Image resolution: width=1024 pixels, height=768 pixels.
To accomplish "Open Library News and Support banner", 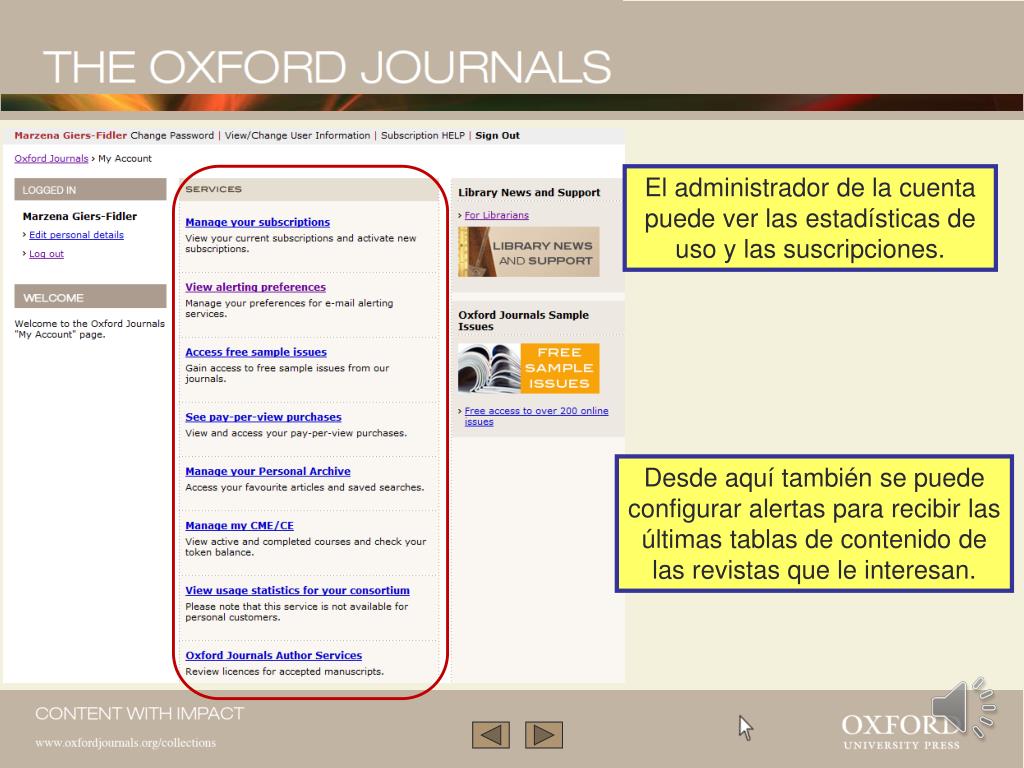I will point(528,252).
